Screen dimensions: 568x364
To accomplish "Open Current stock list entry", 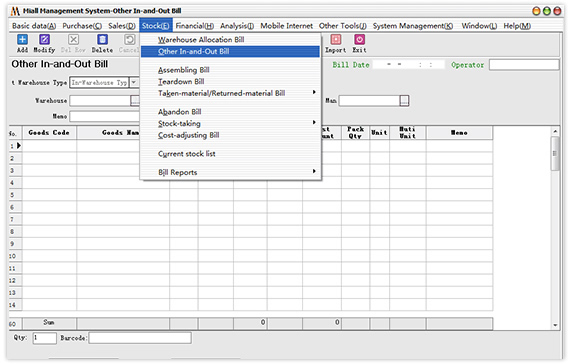I will (x=230, y=154).
